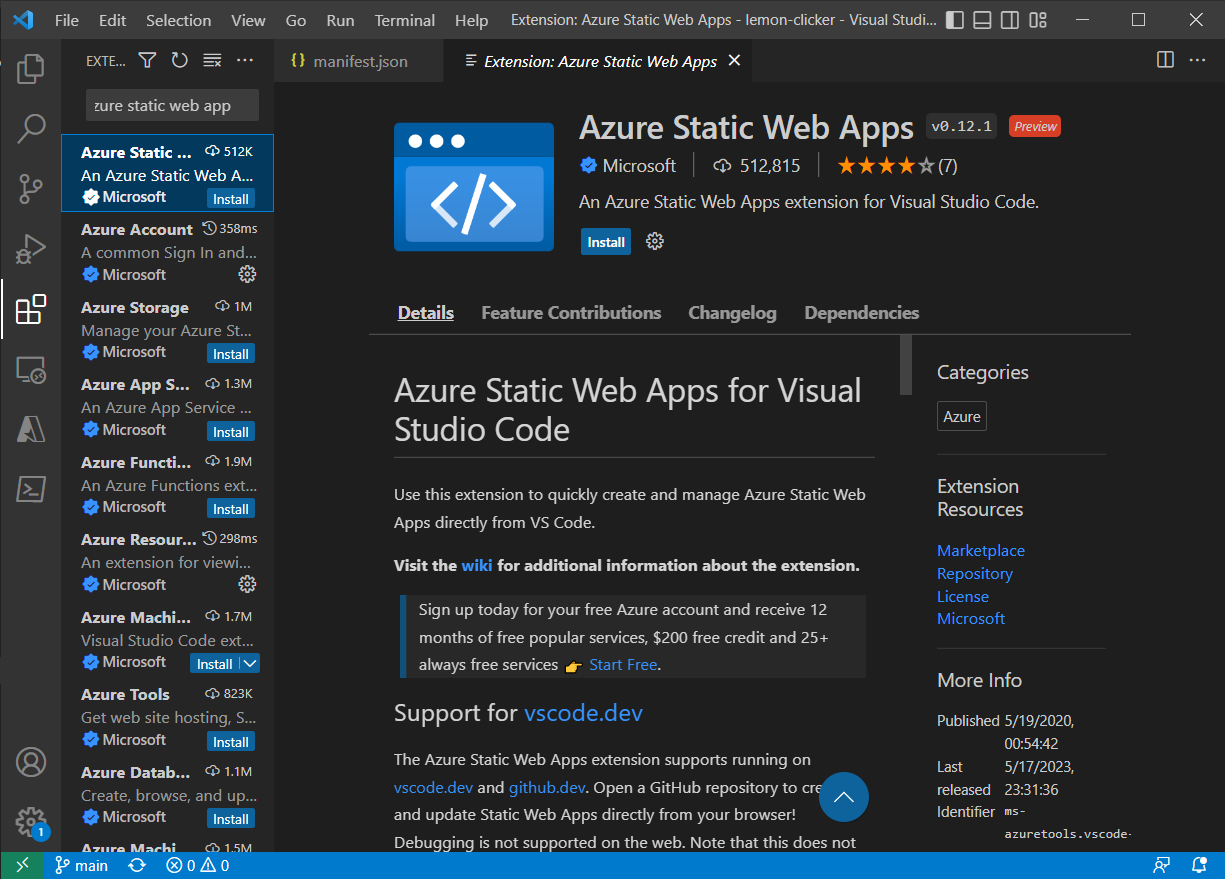Open the License resource link
The height and width of the screenshot is (879, 1225).
tap(963, 597)
